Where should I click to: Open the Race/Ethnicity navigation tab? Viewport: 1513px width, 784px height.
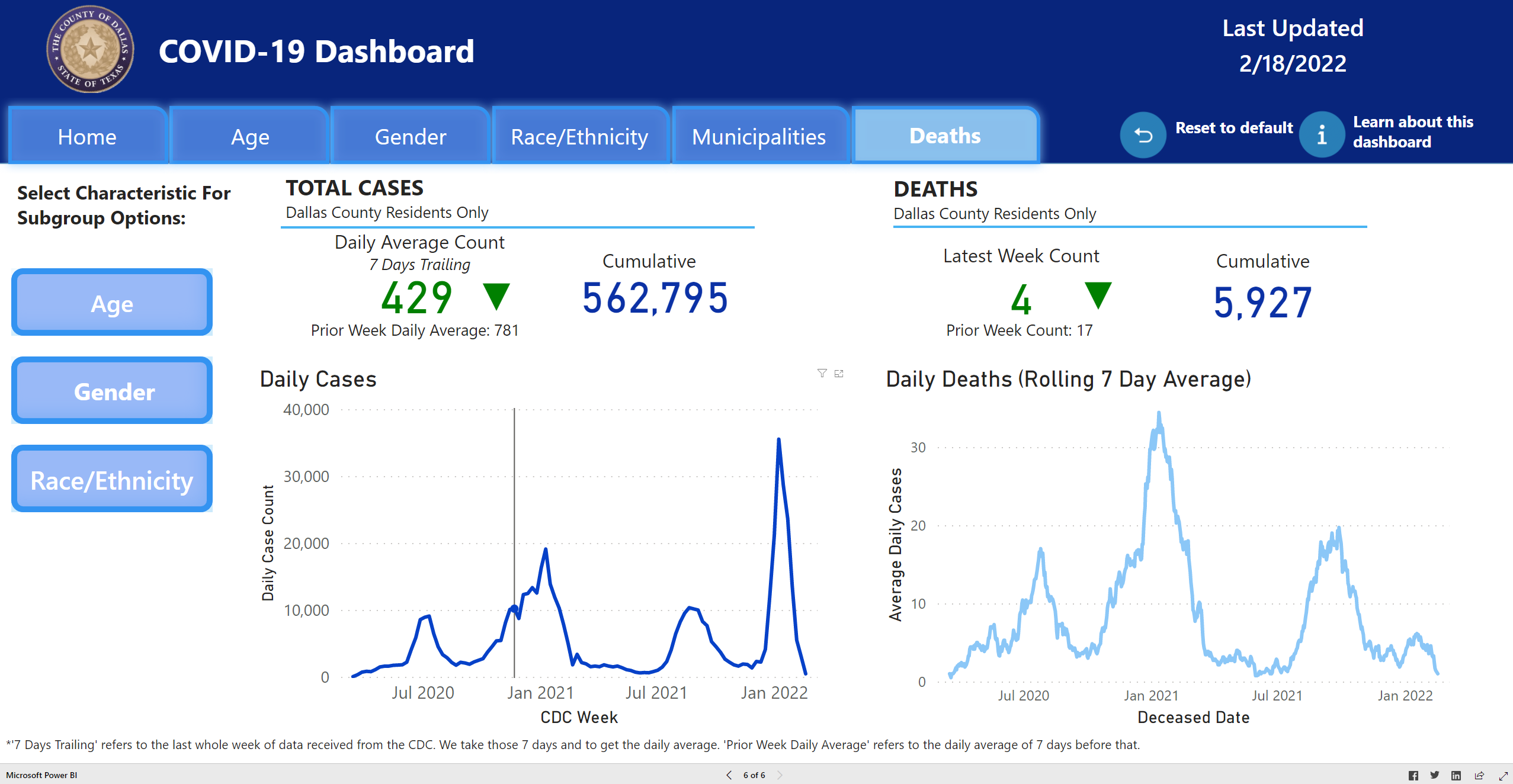[x=579, y=137]
